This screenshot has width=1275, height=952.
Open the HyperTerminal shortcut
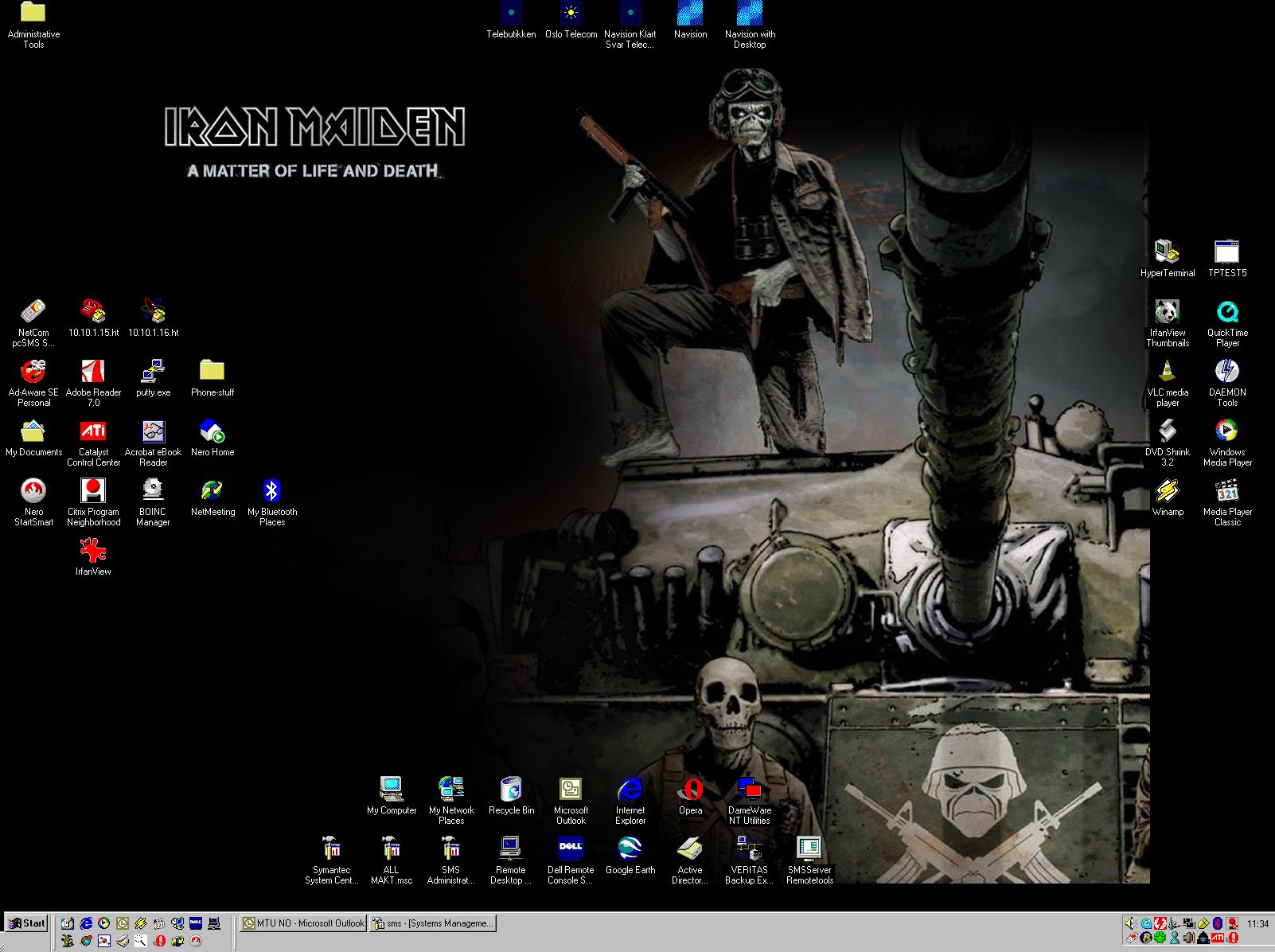(x=1167, y=252)
